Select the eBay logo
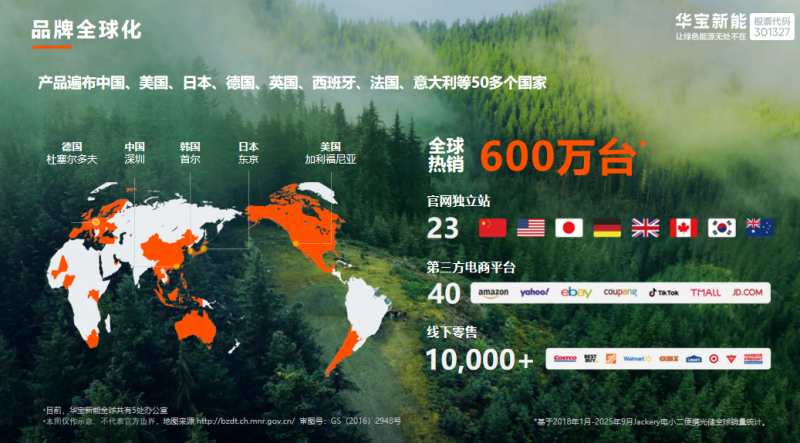The image size is (800, 443). (x=576, y=293)
